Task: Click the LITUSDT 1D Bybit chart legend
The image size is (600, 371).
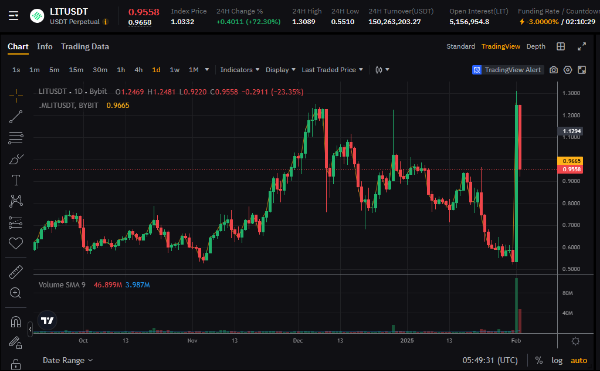Action: click(73, 92)
